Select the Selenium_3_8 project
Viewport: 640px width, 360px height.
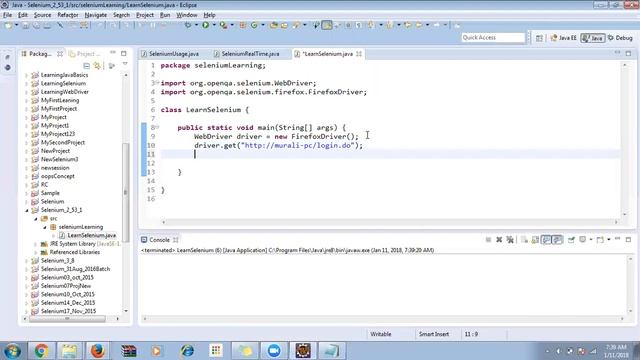click(x=57, y=261)
